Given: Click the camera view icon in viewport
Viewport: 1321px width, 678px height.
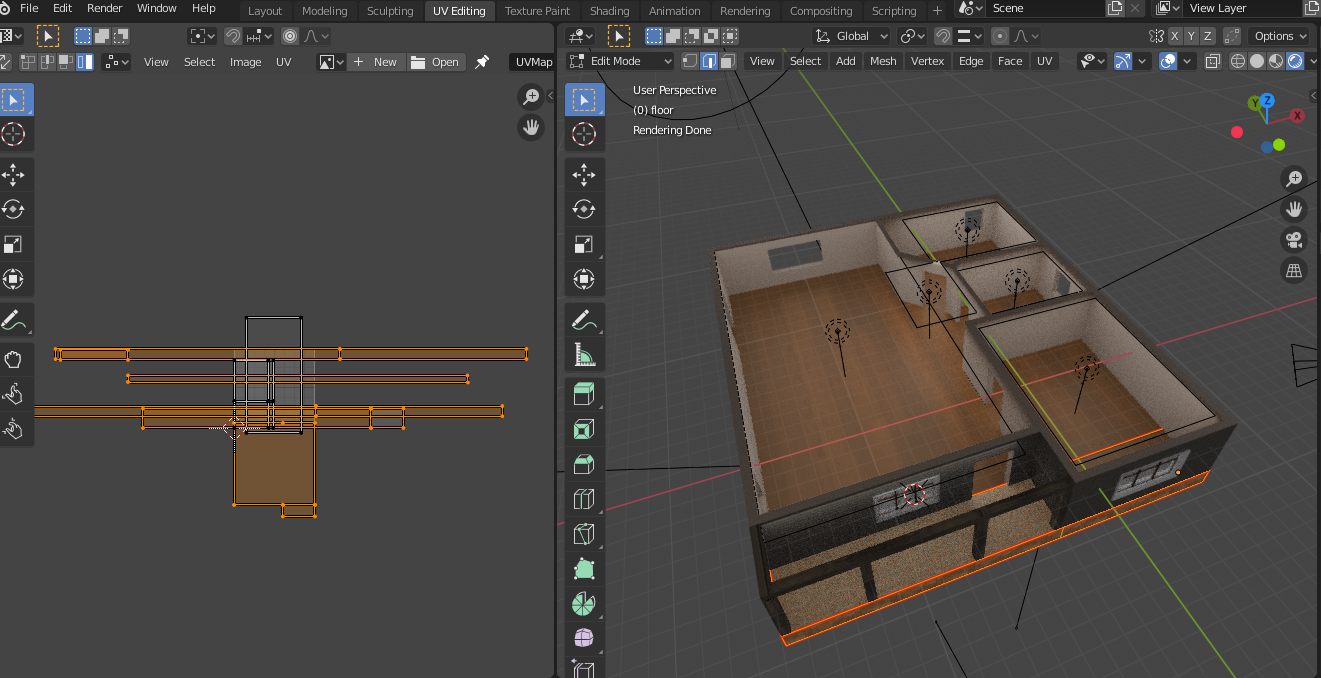Looking at the screenshot, I should [1294, 240].
